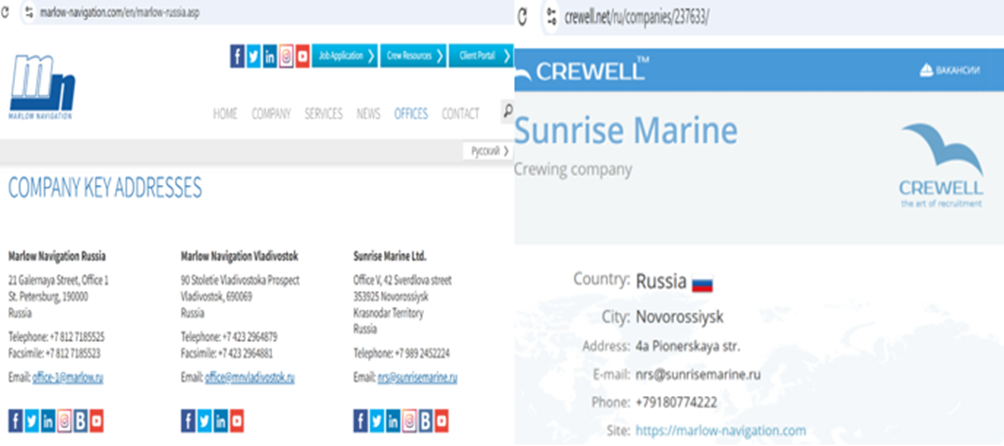Click Twitter icon under Marlow Navigation Vladivostok
The width and height of the screenshot is (1004, 446).
click(204, 421)
